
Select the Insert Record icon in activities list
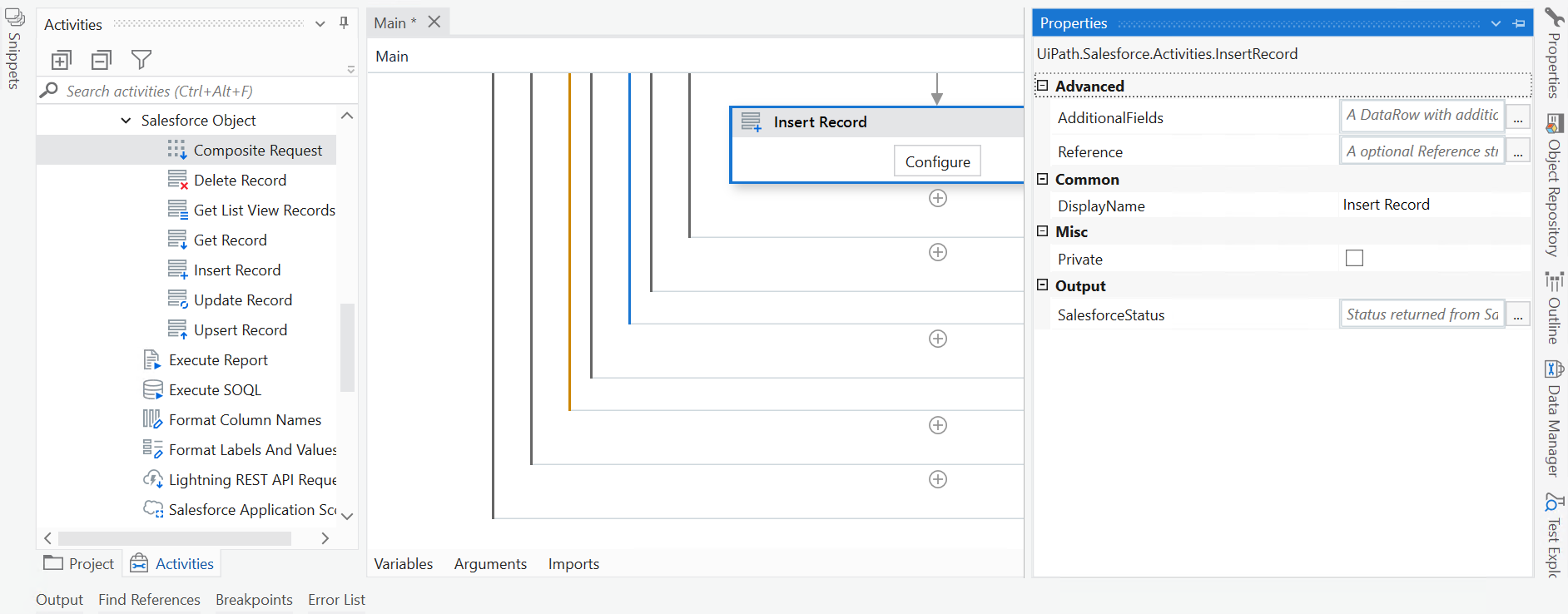[x=177, y=270]
